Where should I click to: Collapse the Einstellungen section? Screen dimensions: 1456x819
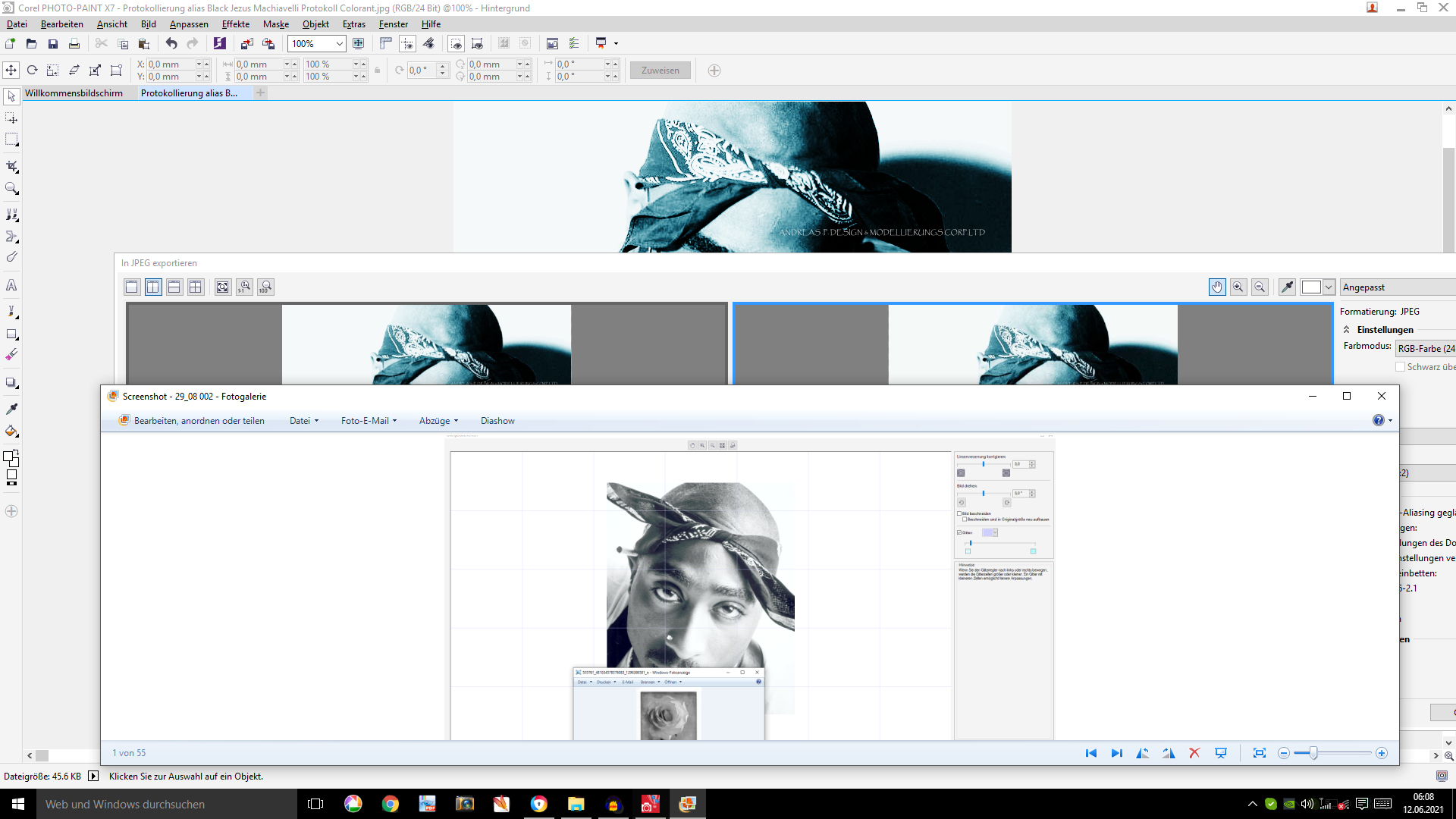click(x=1346, y=330)
